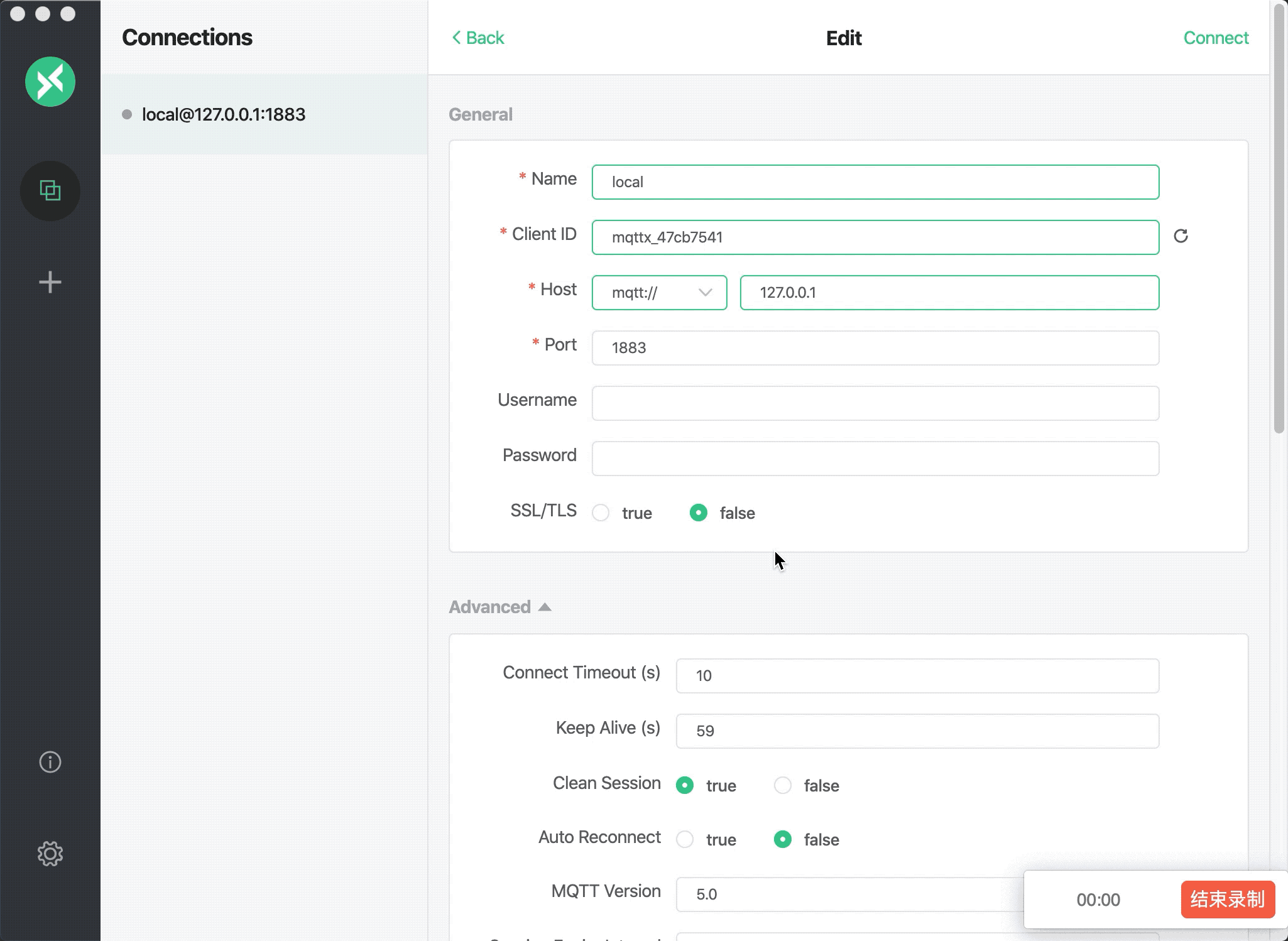Click the Back chevron arrow
This screenshot has height=941, width=1288.
tap(457, 38)
